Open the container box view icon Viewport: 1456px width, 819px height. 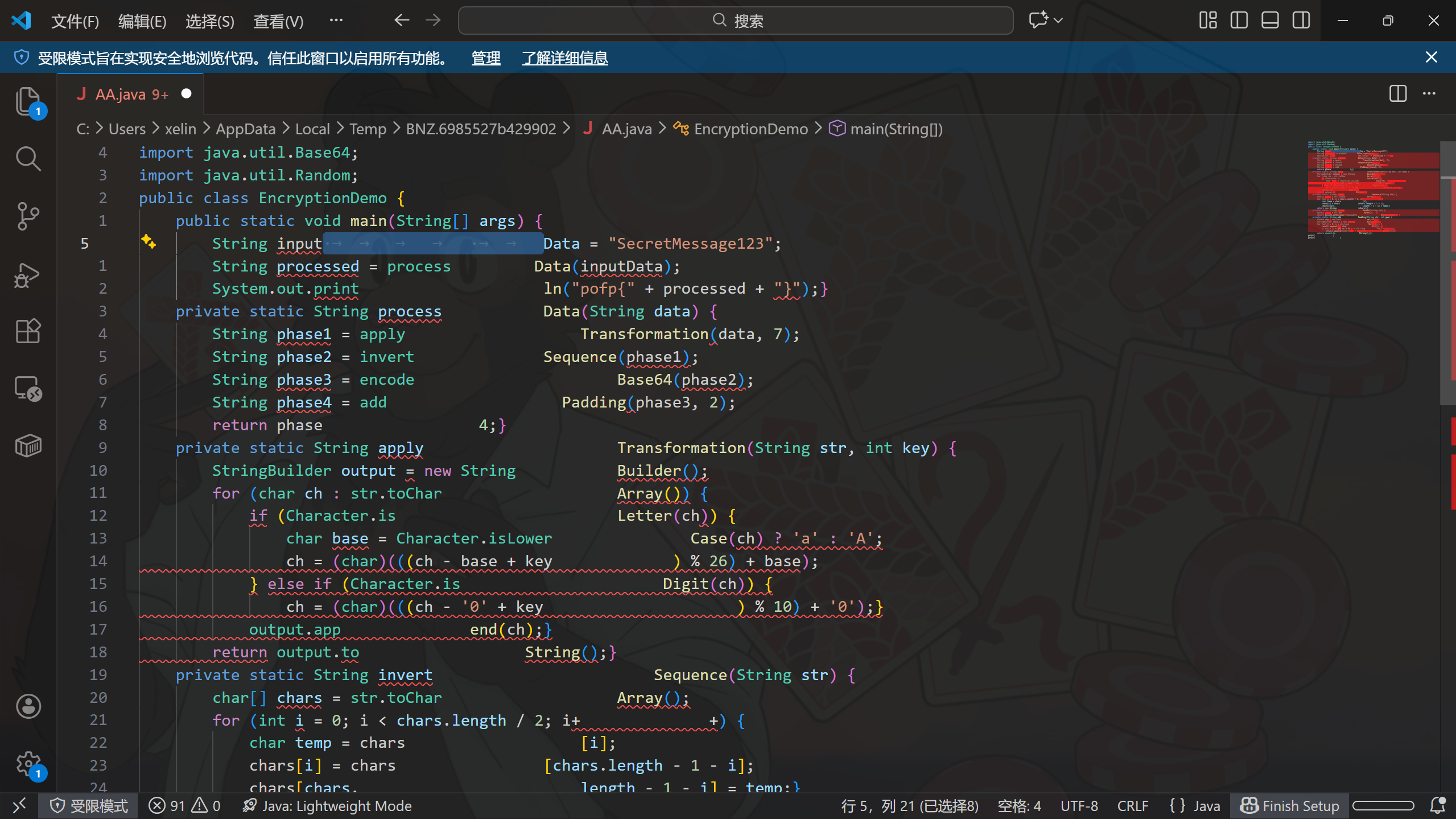[x=28, y=446]
